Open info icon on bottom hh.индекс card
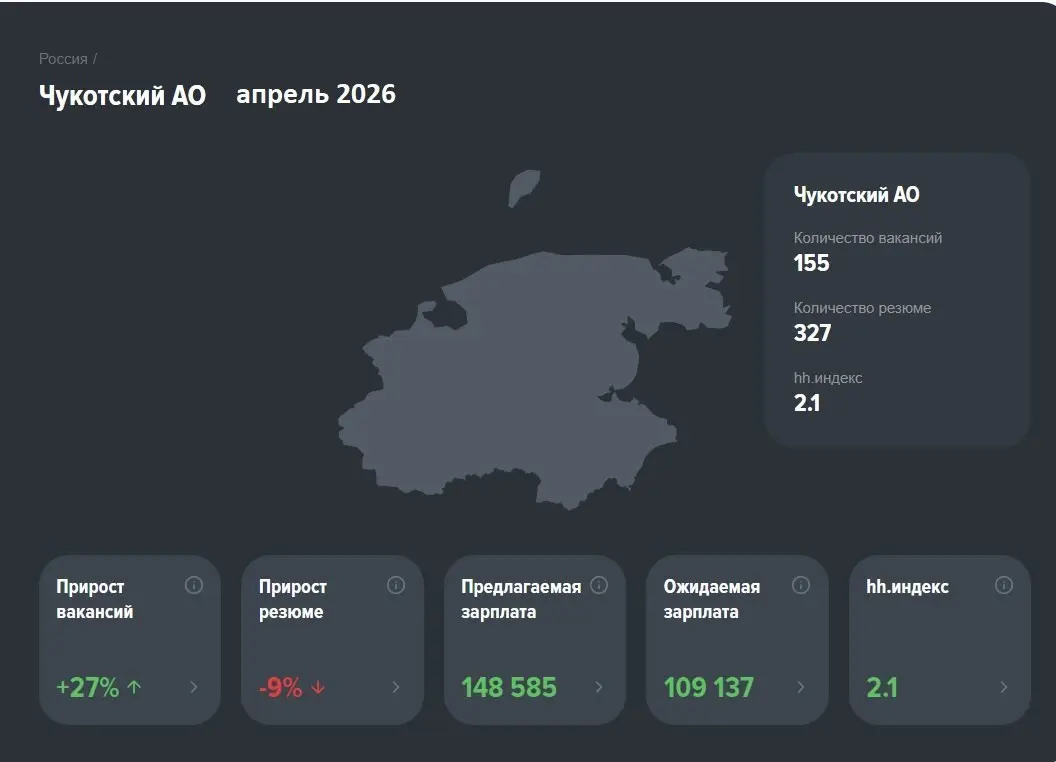Screen dimensions: 1056x762 (1003, 585)
